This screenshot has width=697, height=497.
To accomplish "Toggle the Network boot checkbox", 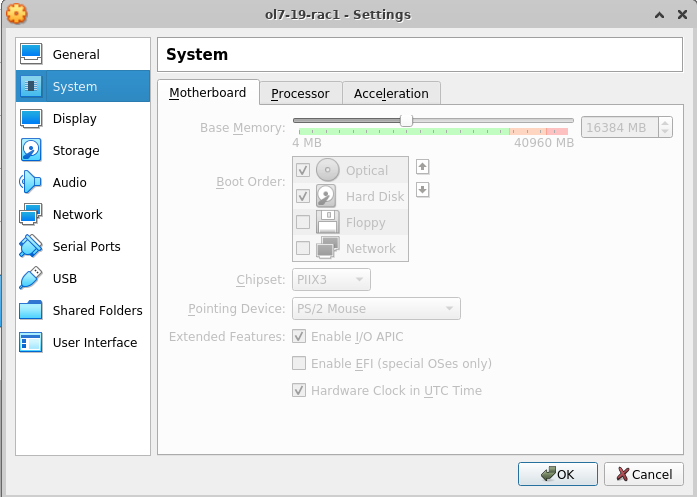I will tap(303, 248).
